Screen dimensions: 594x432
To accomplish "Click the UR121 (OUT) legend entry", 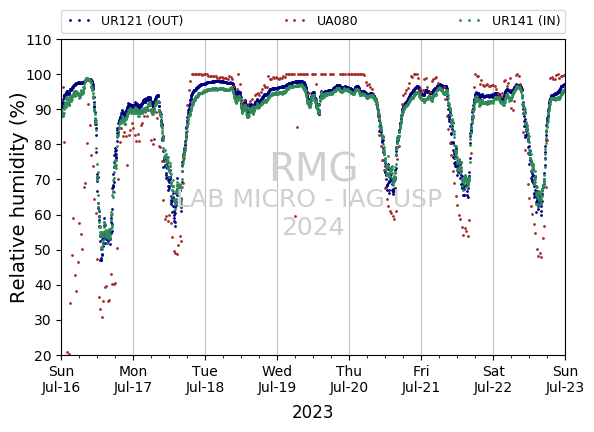I will pos(126,21).
